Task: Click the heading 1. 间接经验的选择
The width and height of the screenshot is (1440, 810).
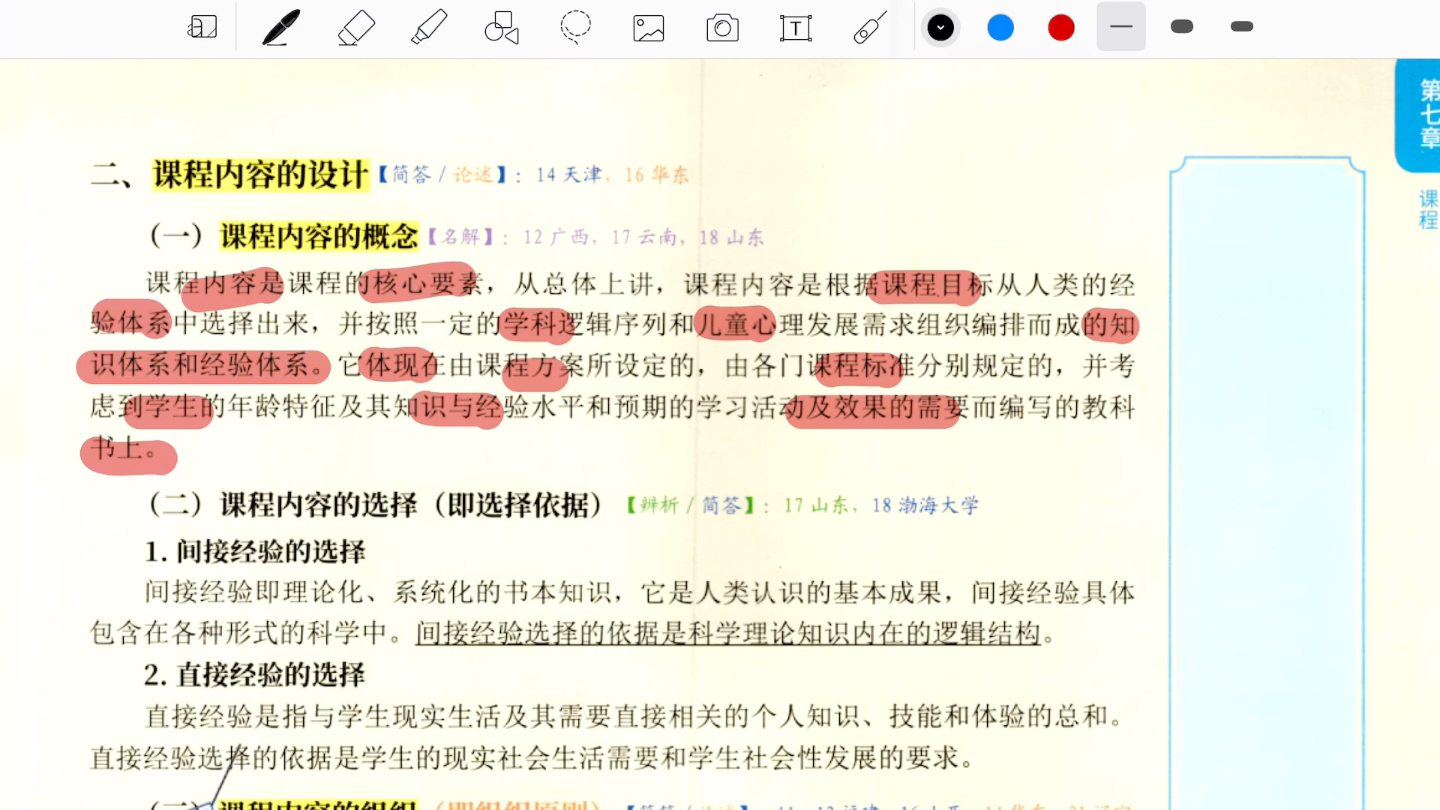Action: pyautogui.click(x=255, y=552)
